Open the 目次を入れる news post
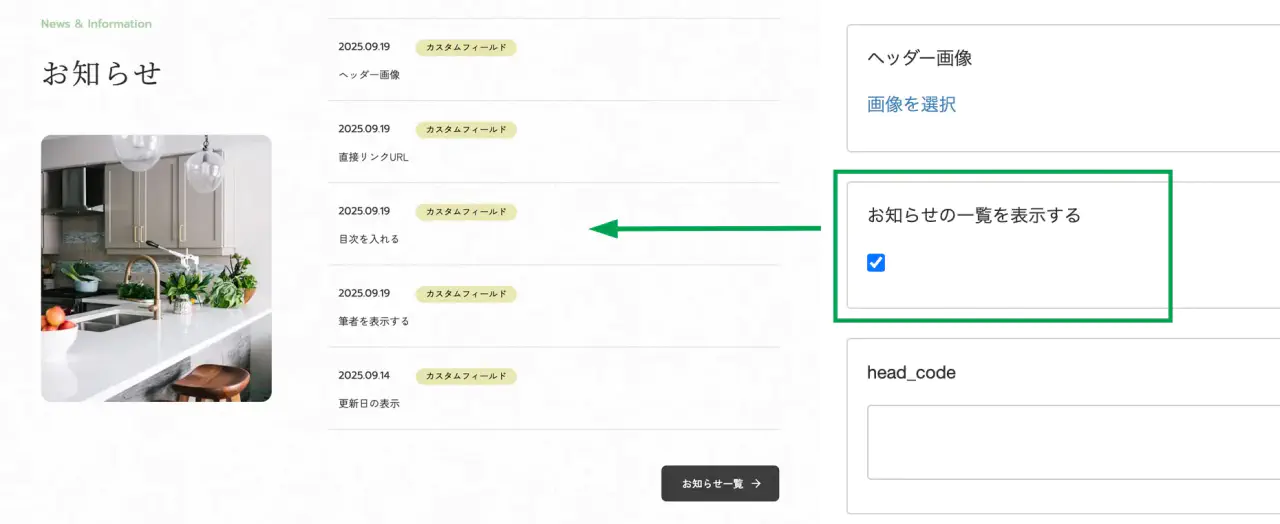Image resolution: width=1280 pixels, height=524 pixels. [x=369, y=239]
